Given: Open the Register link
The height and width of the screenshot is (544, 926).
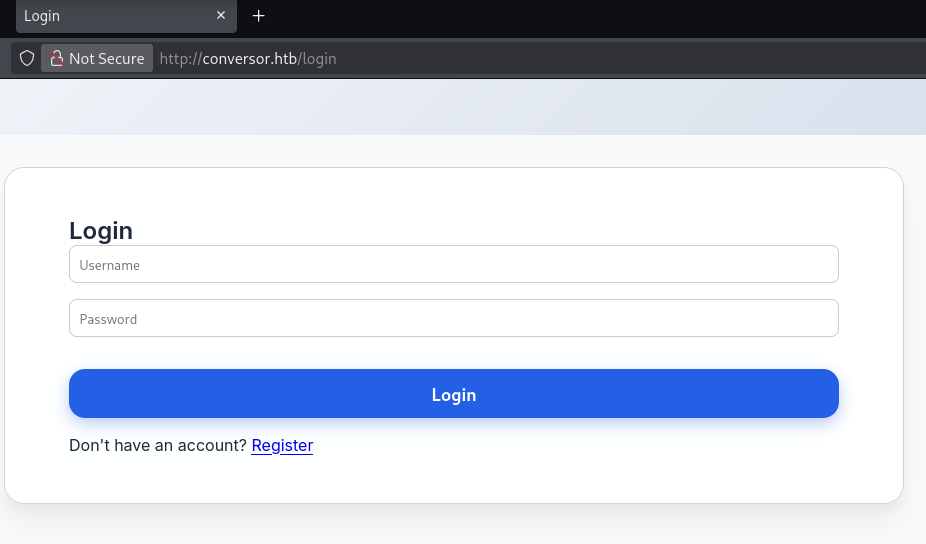Looking at the screenshot, I should point(282,446).
